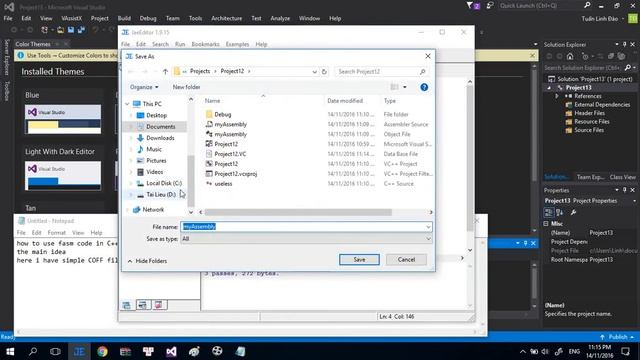The height and width of the screenshot is (360, 640).
Task: Select the Debug folder
Action: [223, 114]
